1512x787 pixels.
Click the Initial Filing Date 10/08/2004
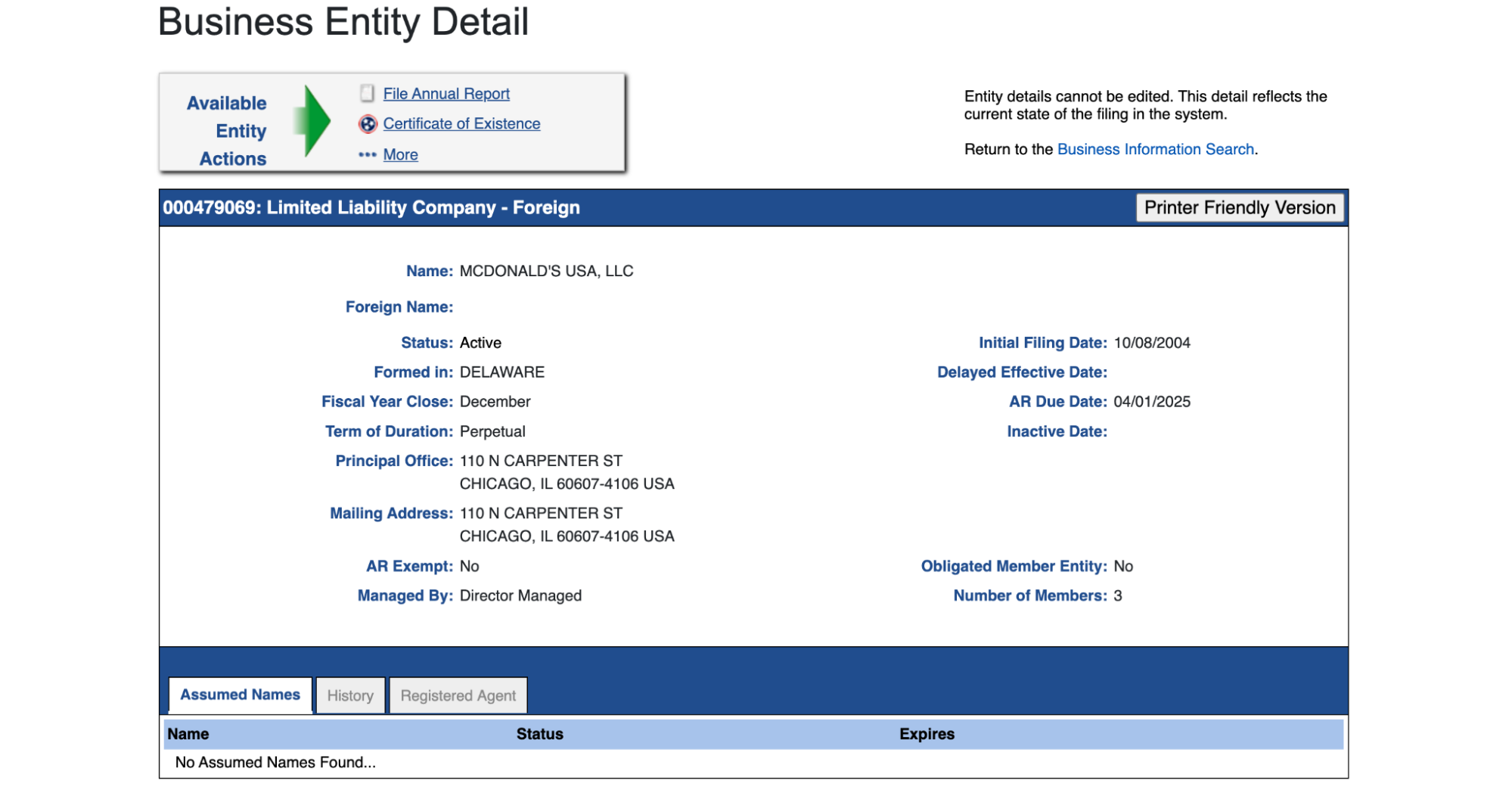click(x=1152, y=343)
